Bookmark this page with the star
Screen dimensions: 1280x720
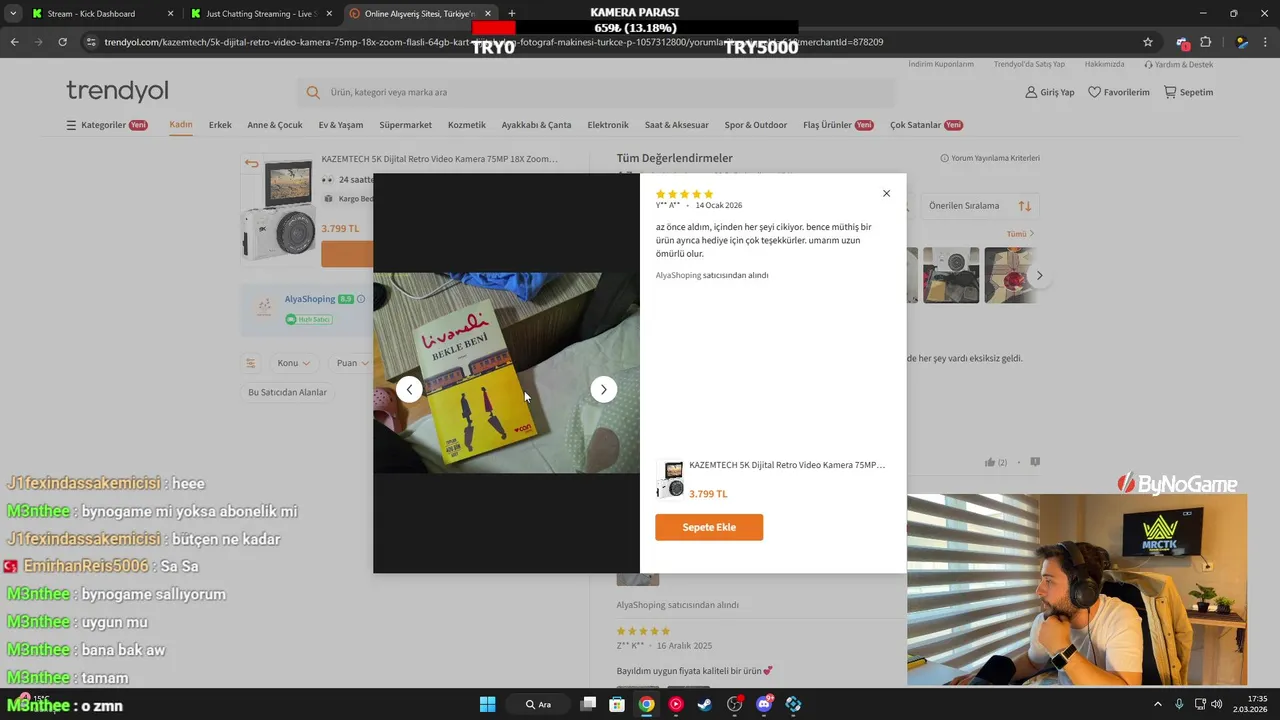click(1148, 42)
